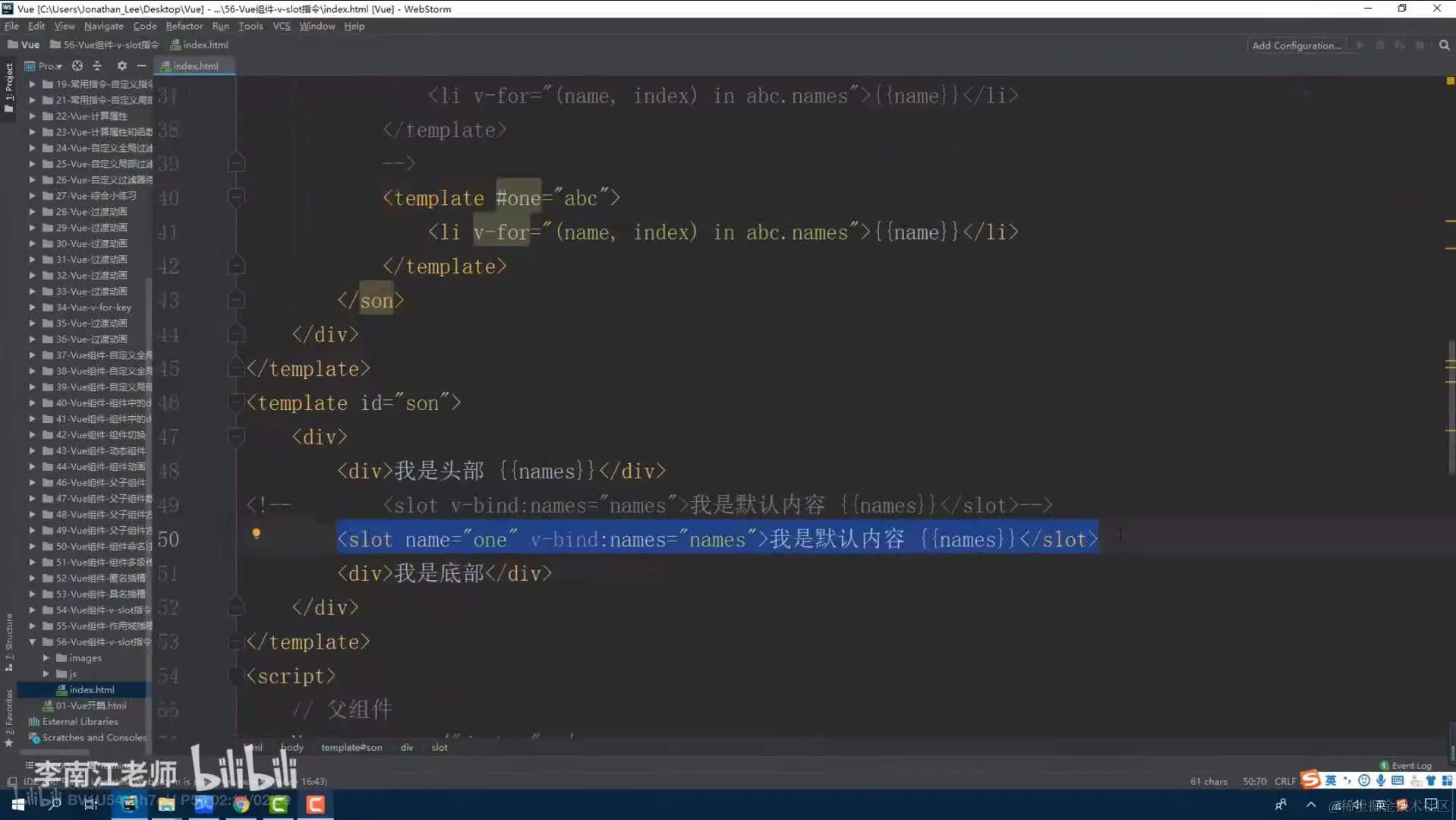The image size is (1456, 820).
Task: Open the Tools menu
Action: 251,26
